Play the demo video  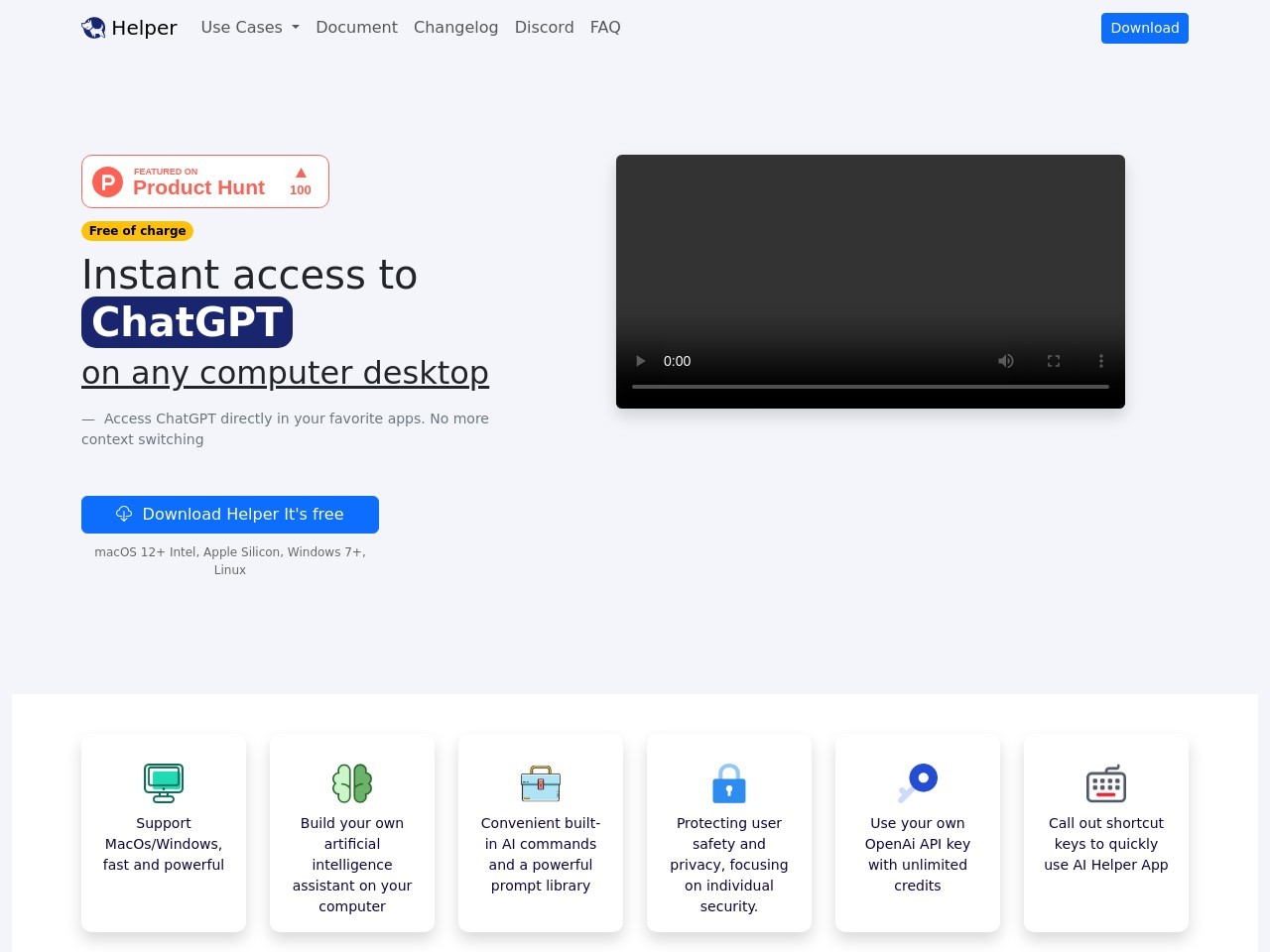tap(640, 361)
